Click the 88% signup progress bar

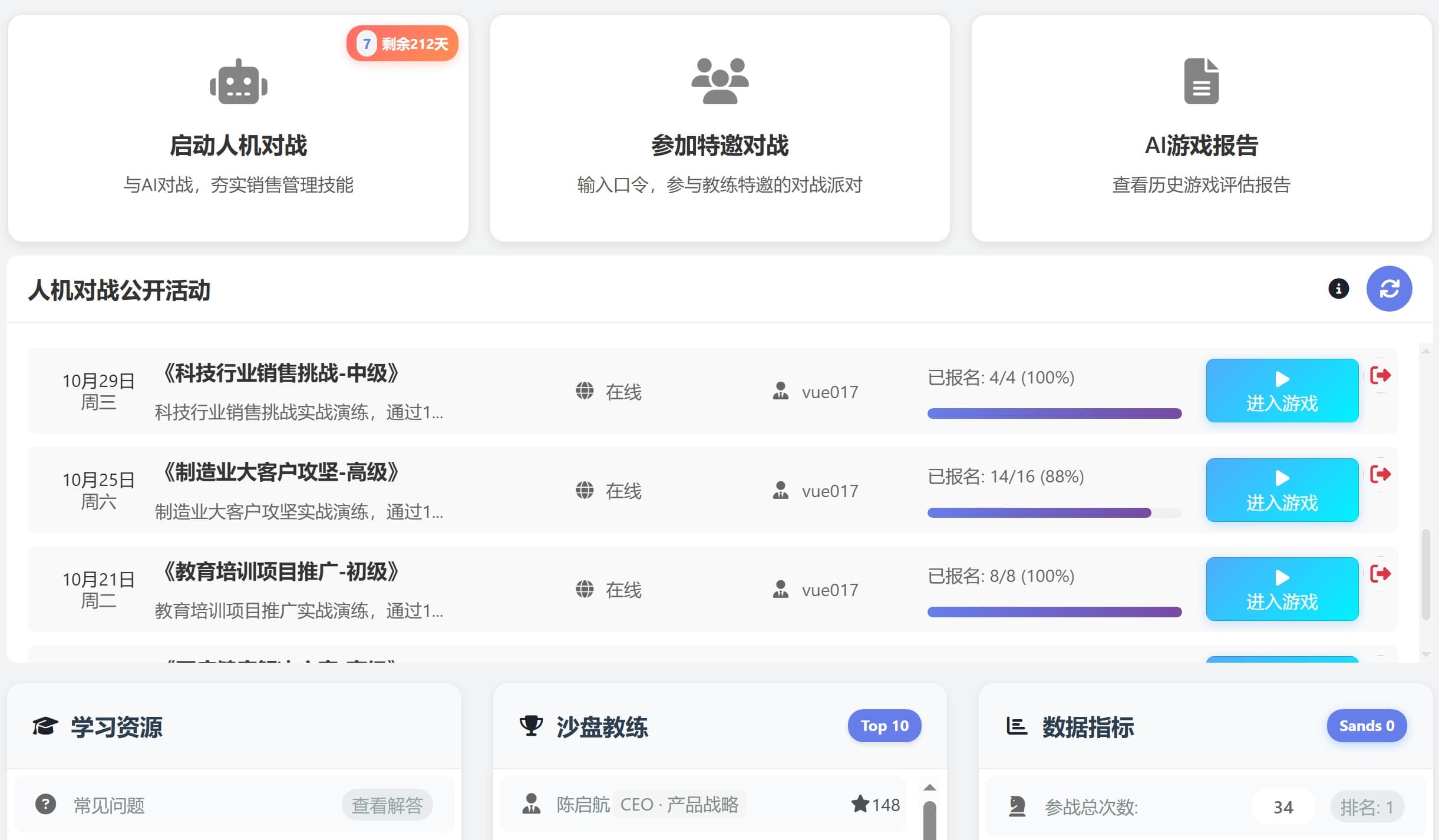(1054, 512)
